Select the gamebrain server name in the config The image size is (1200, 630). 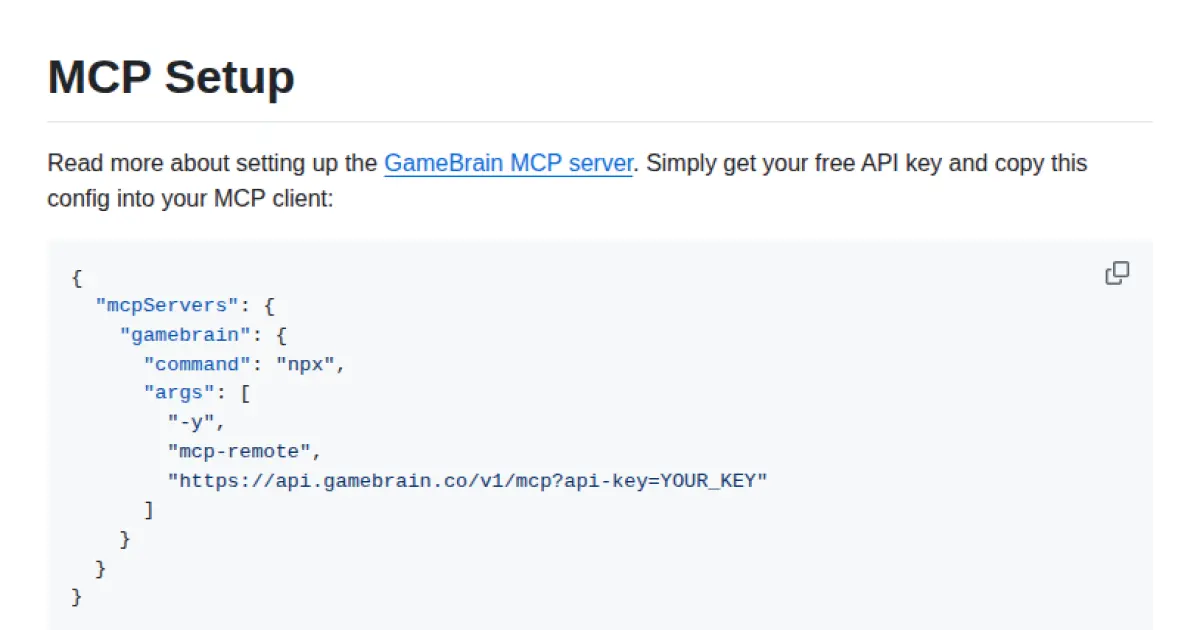(183, 334)
